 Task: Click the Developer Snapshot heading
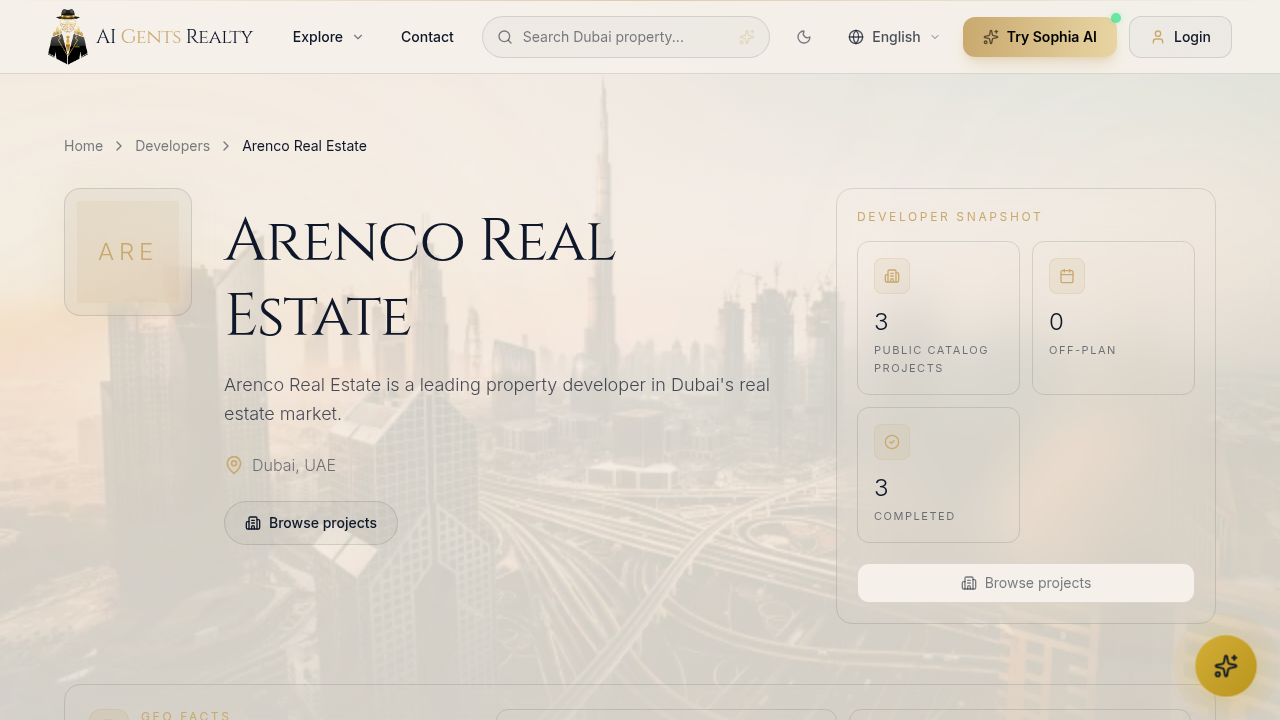coord(950,217)
